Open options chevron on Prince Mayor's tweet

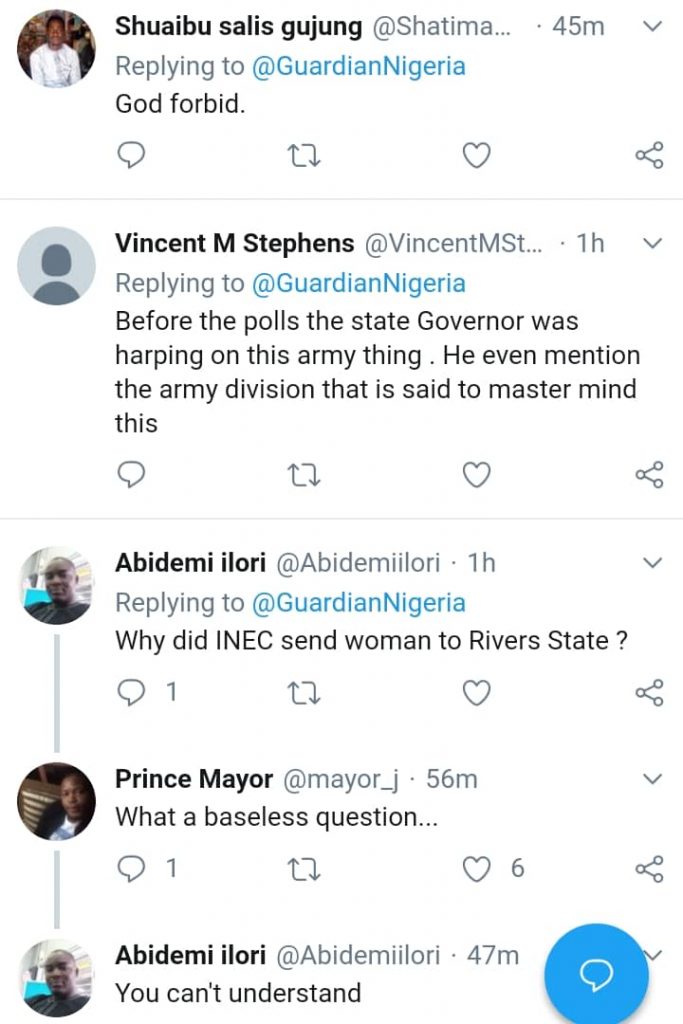652,778
